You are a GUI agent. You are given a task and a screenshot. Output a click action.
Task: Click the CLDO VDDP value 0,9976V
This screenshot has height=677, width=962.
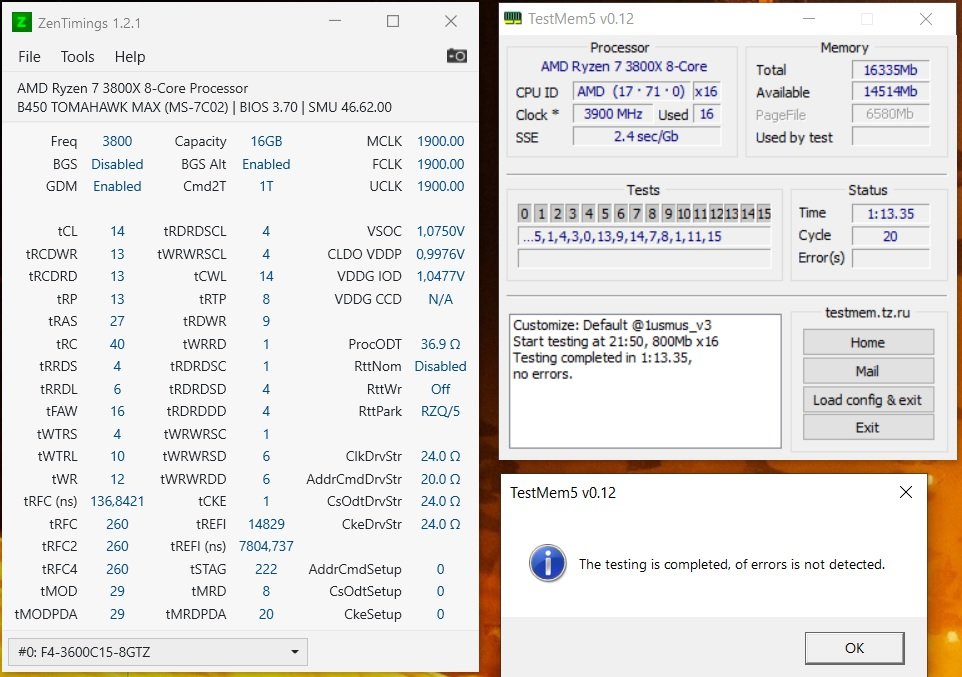pos(441,254)
